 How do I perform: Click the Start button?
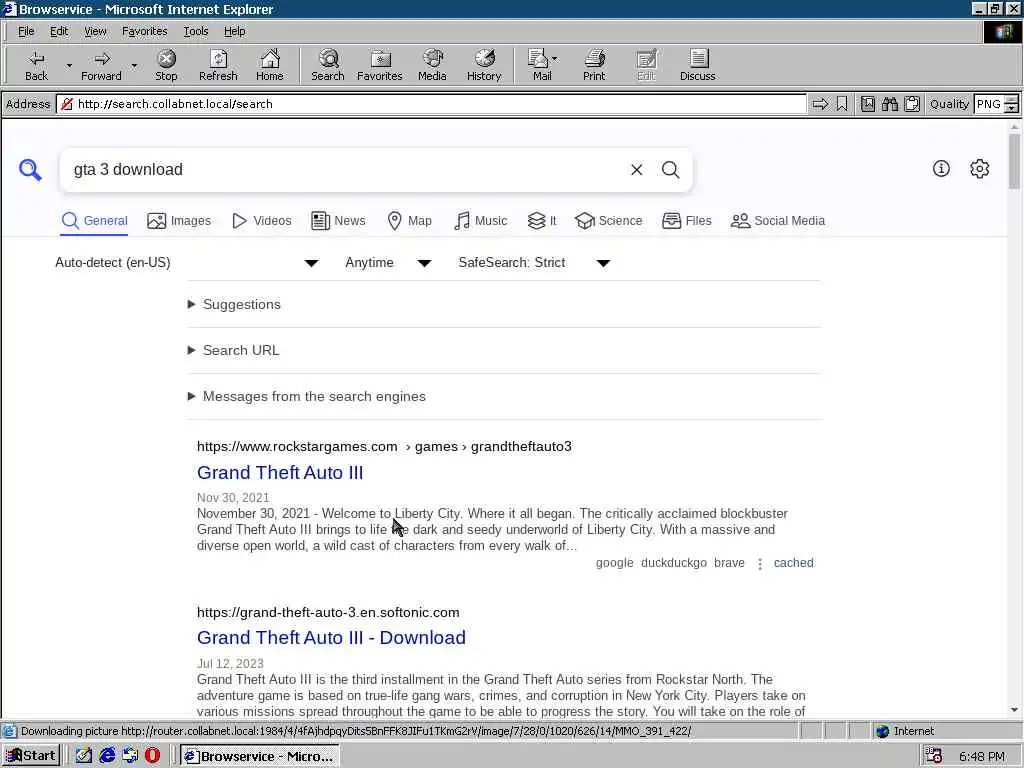click(31, 756)
